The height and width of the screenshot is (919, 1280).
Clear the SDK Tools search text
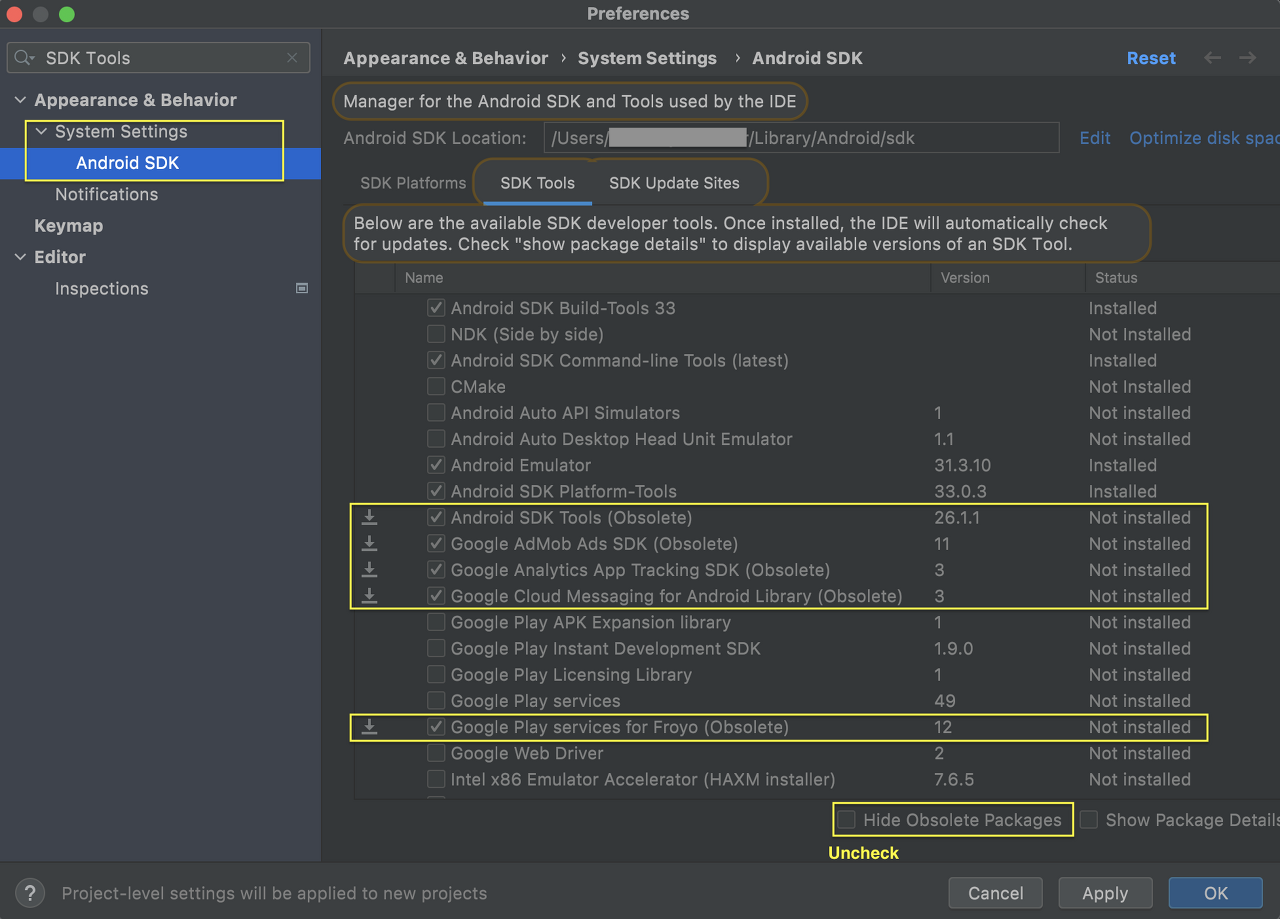click(292, 58)
